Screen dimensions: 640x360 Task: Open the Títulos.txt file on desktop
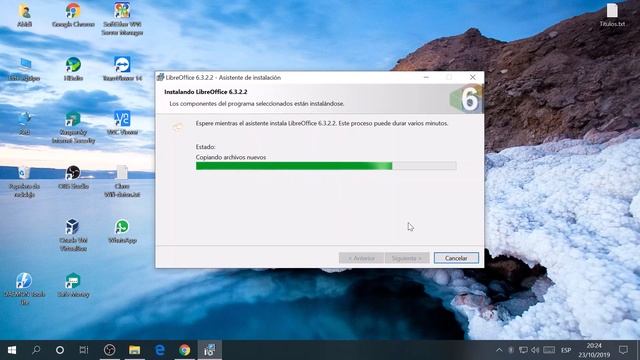pos(612,15)
